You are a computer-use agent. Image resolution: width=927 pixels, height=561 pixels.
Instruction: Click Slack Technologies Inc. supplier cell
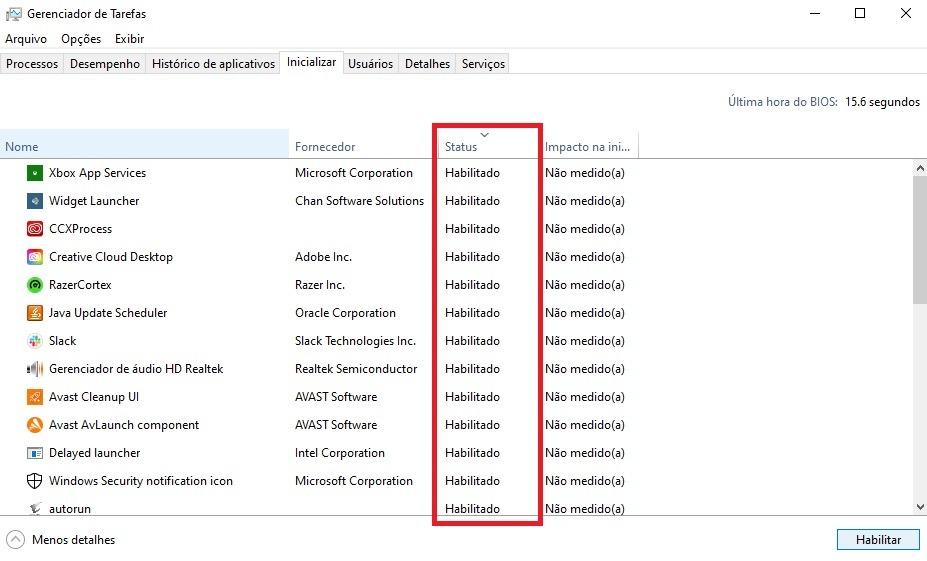coord(355,341)
